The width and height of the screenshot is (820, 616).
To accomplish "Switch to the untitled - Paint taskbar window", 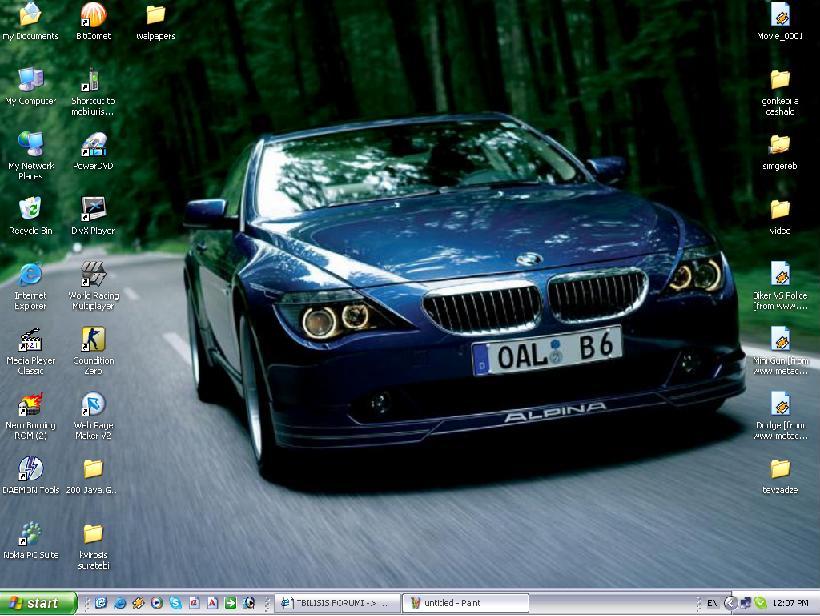I will point(466,603).
